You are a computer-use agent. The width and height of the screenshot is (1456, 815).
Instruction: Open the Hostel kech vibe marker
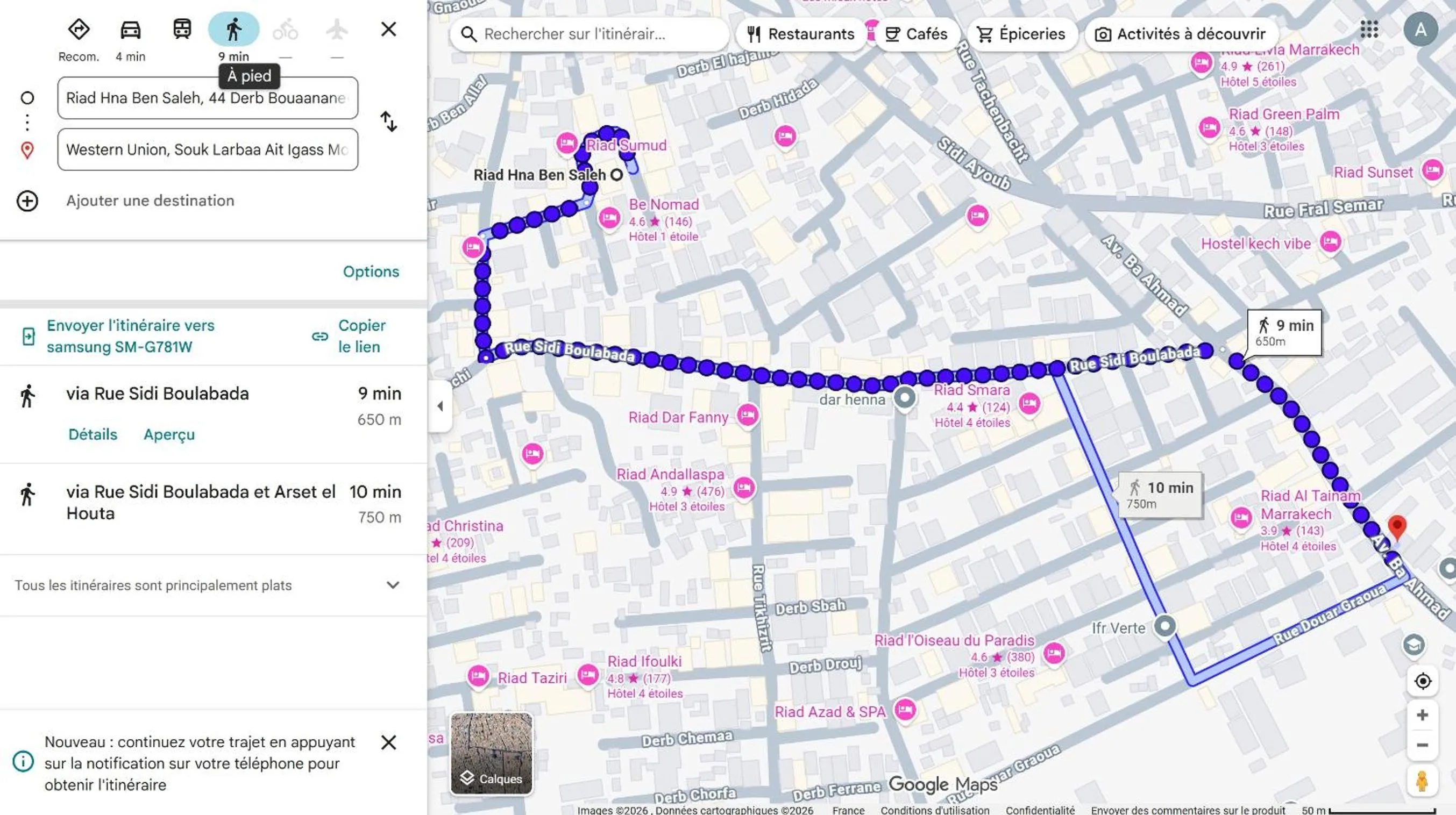tap(1331, 242)
